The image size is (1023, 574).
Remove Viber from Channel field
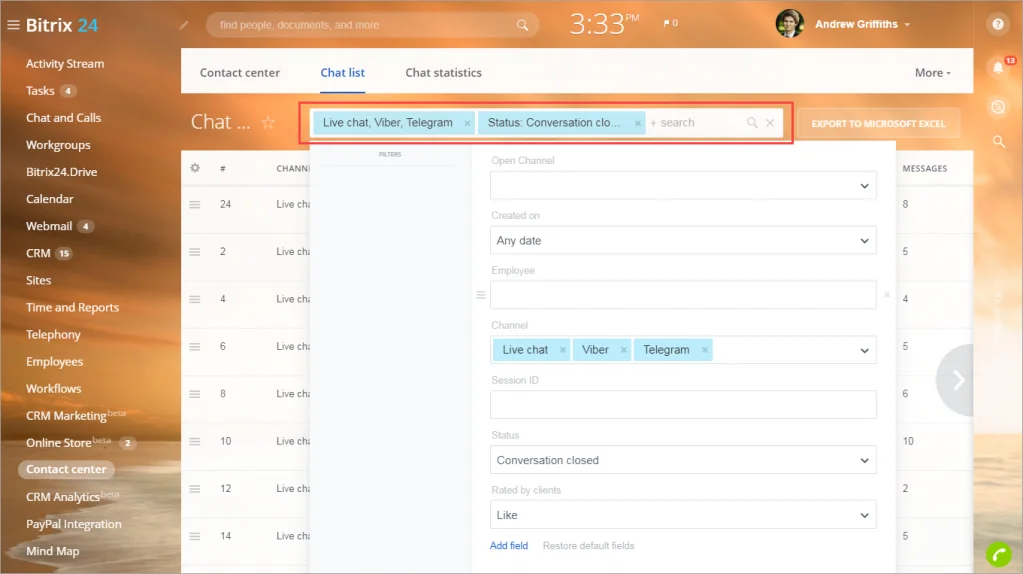[623, 350]
